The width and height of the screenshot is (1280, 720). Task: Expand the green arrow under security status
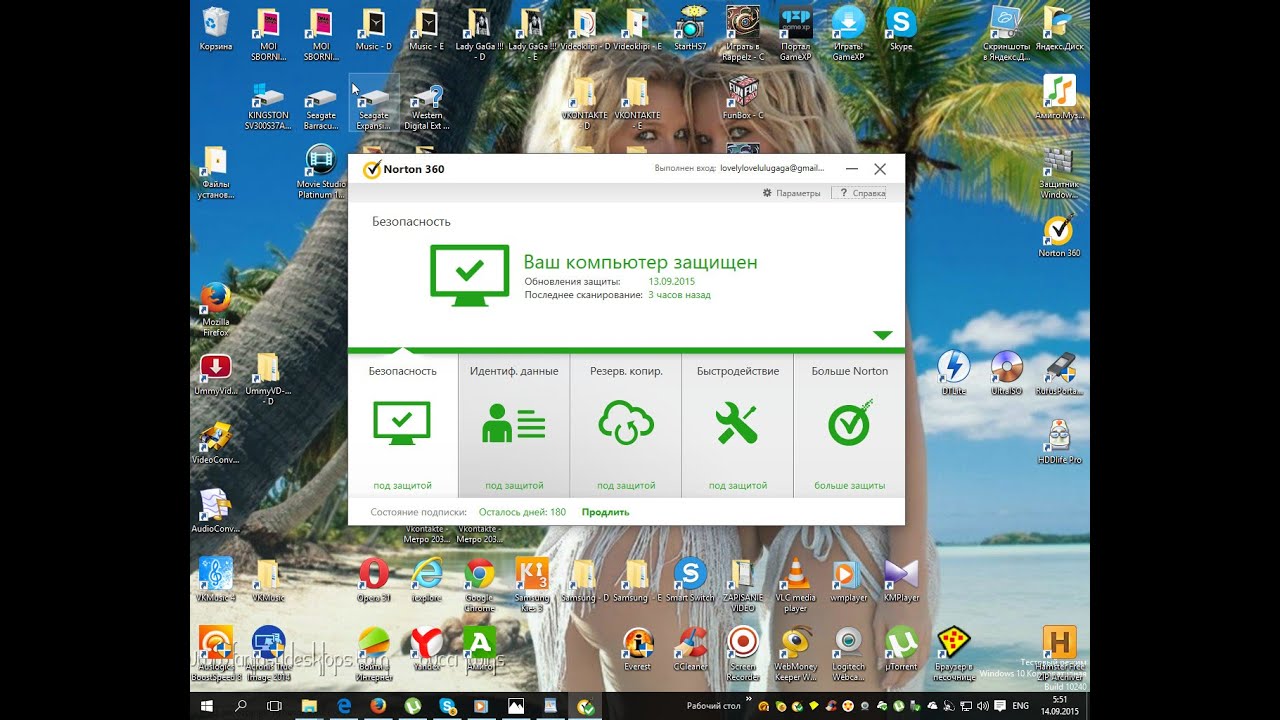tap(882, 335)
